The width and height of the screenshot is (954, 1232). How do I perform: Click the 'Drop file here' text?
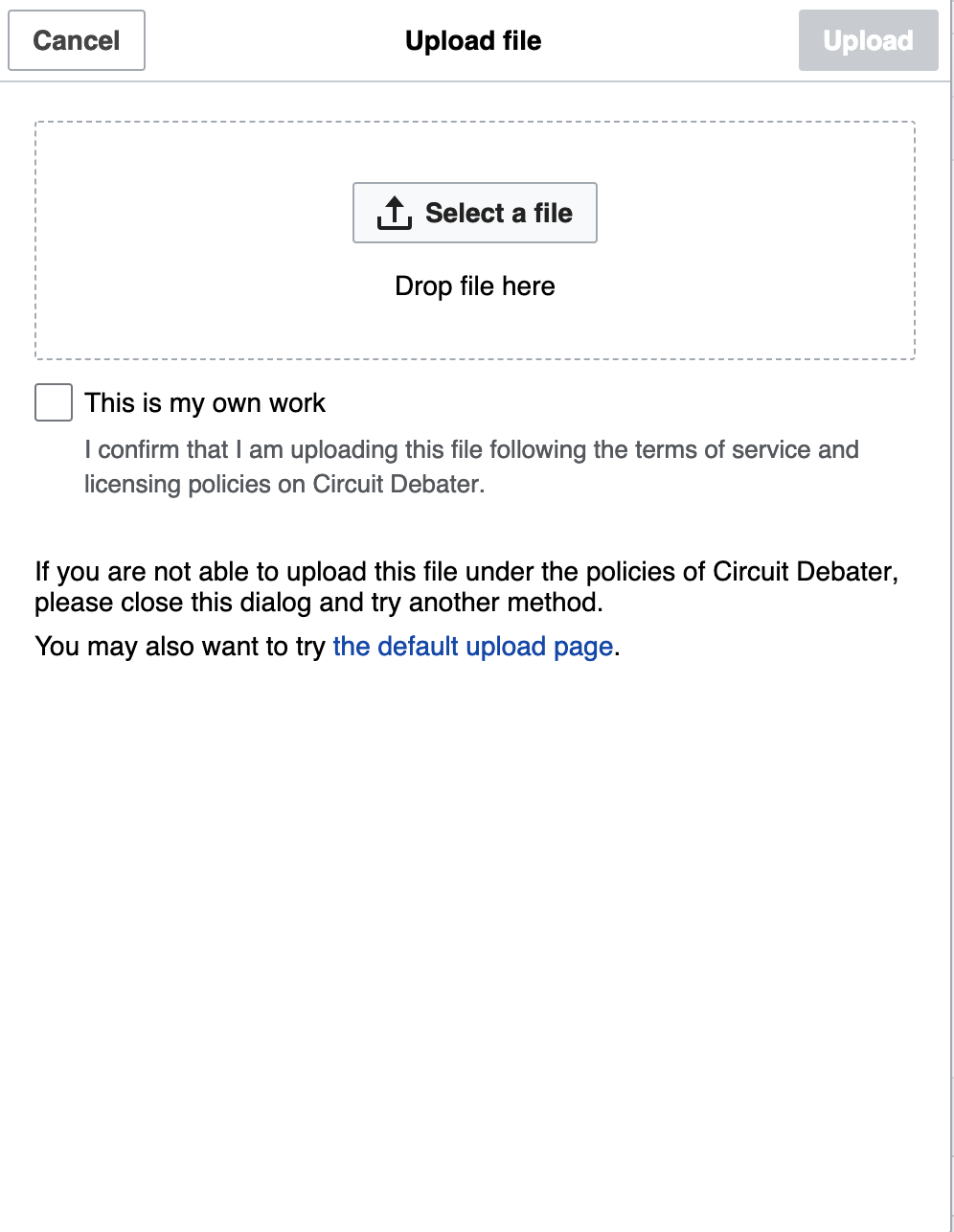[x=475, y=286]
